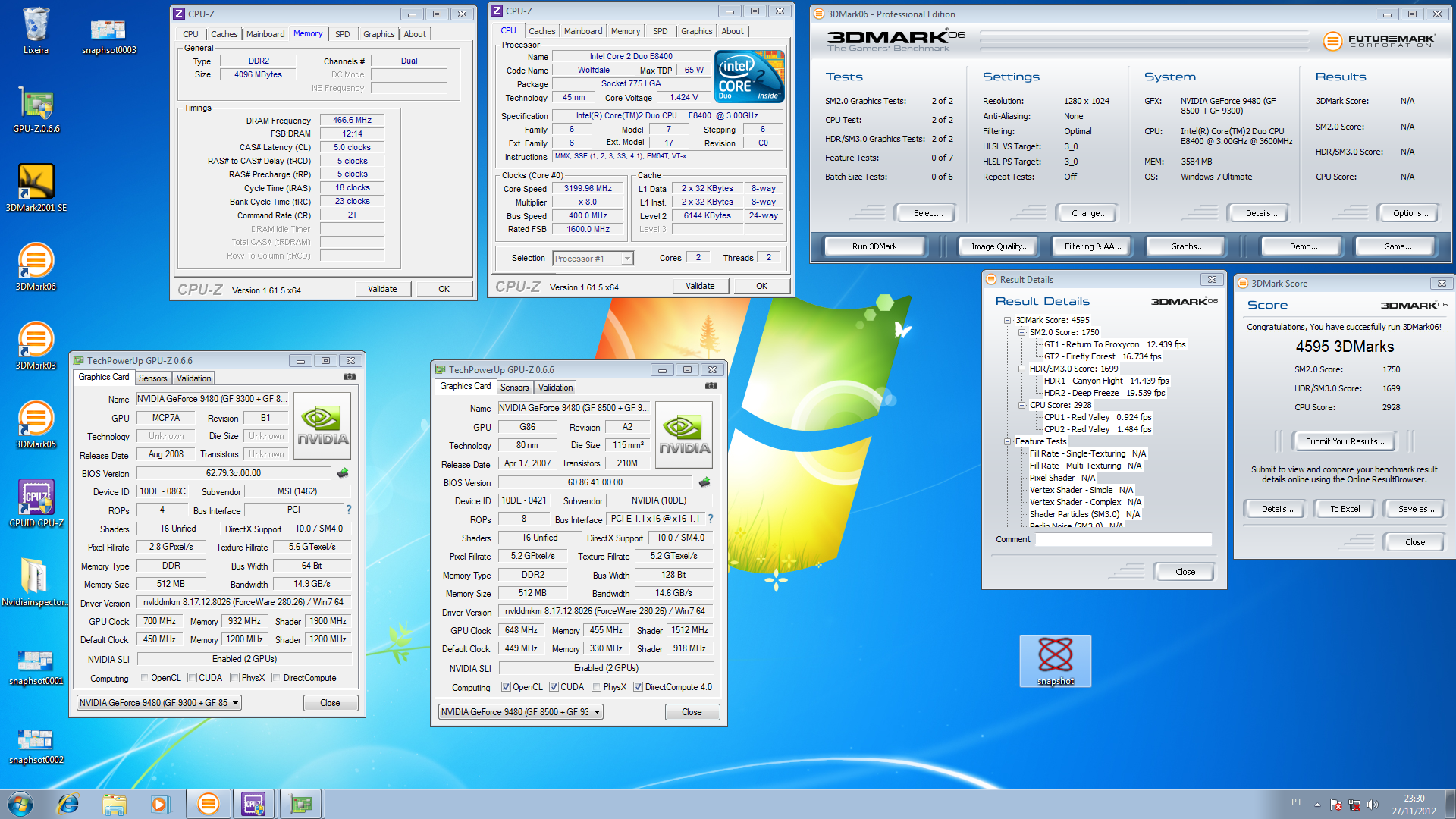Toggle DirectCompute 4.0 checkbox in GF 8500 GPU-Z window
Image resolution: width=1456 pixels, height=819 pixels.
click(638, 687)
